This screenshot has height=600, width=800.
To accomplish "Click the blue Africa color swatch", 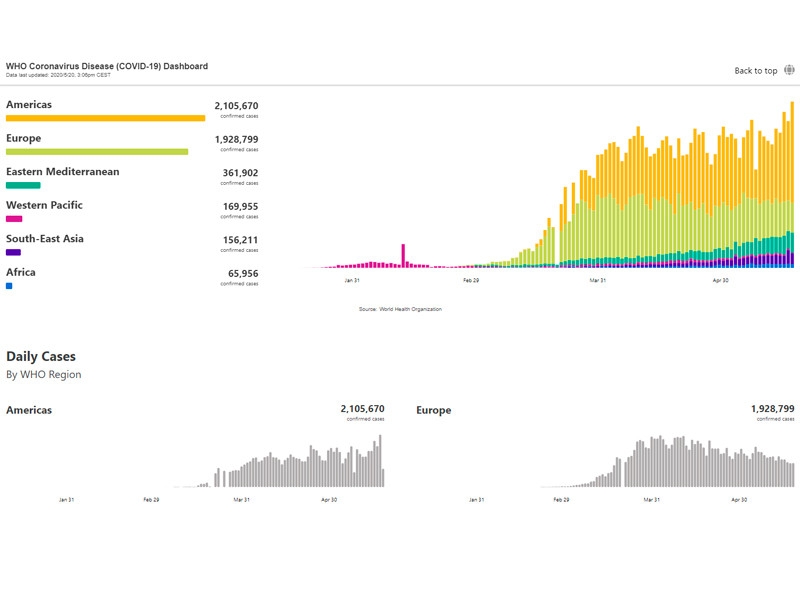I will point(9,286).
